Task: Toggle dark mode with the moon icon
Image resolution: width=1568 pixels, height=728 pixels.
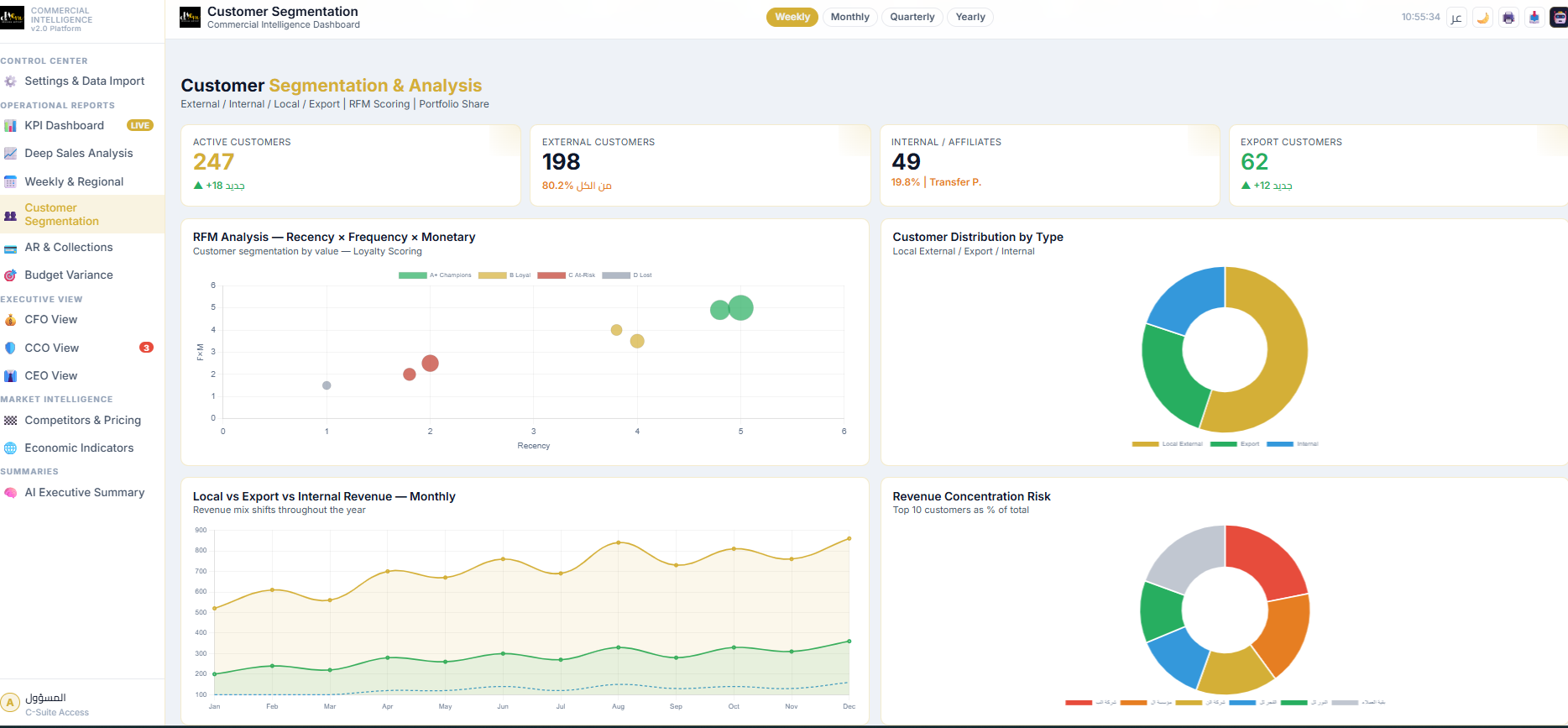Action: pos(1482,18)
